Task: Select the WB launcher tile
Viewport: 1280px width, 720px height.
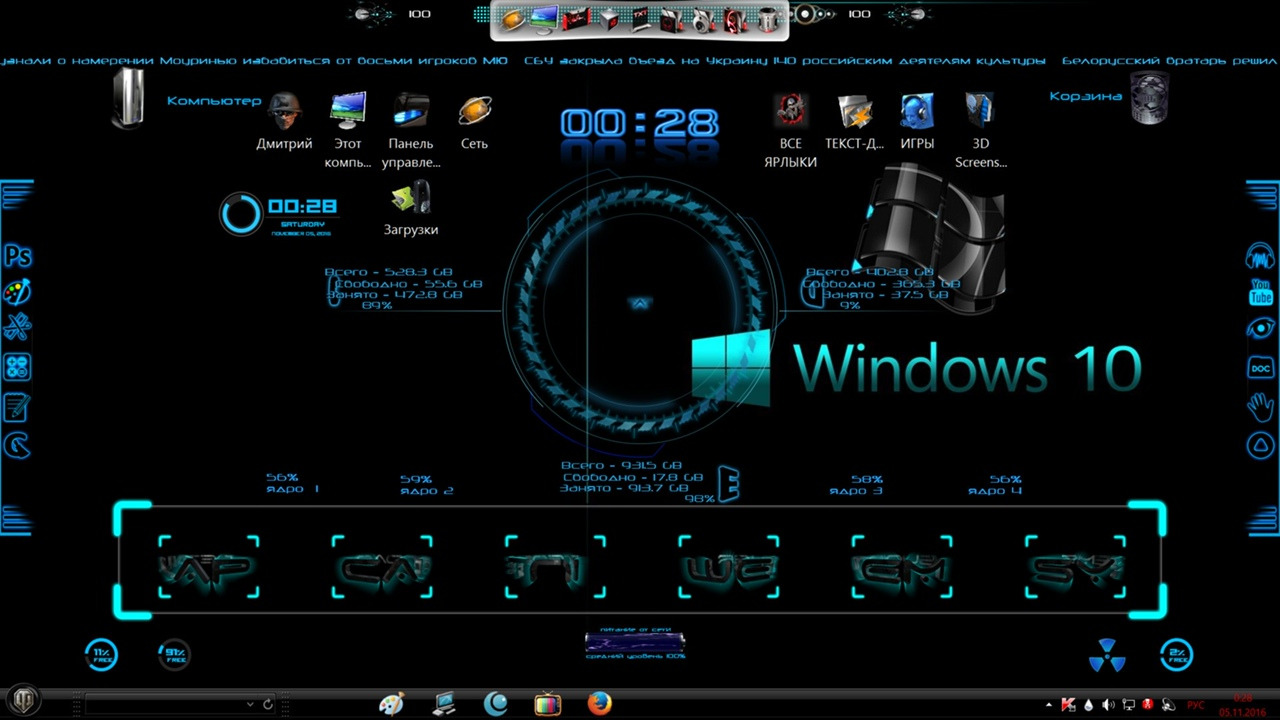Action: [x=728, y=567]
